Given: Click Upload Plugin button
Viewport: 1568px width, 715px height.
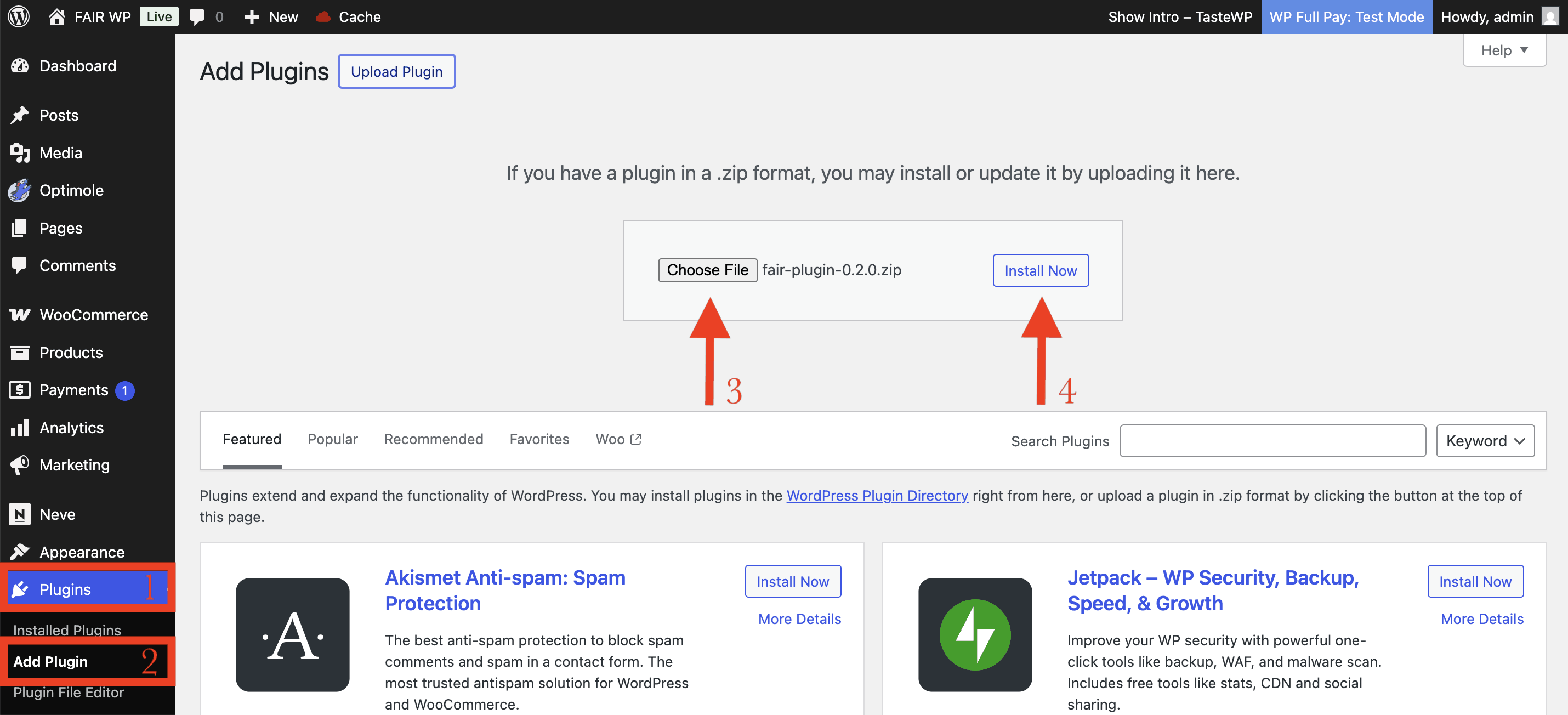Looking at the screenshot, I should point(396,71).
